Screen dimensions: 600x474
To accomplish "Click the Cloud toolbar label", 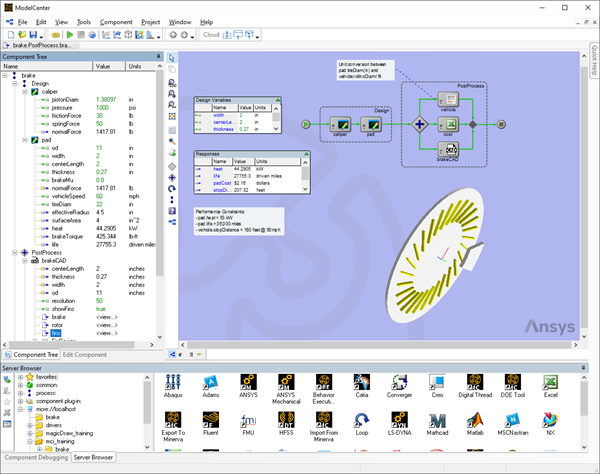I will (211, 34).
